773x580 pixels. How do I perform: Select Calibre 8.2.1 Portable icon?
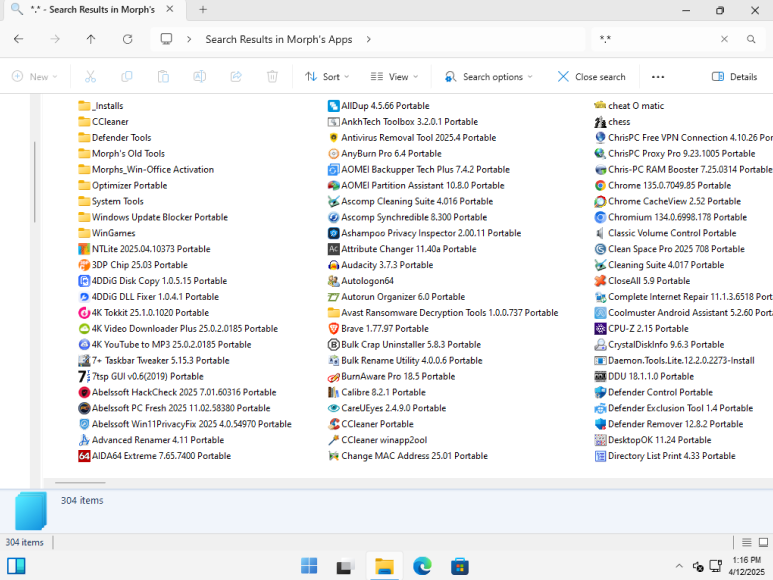coord(333,392)
